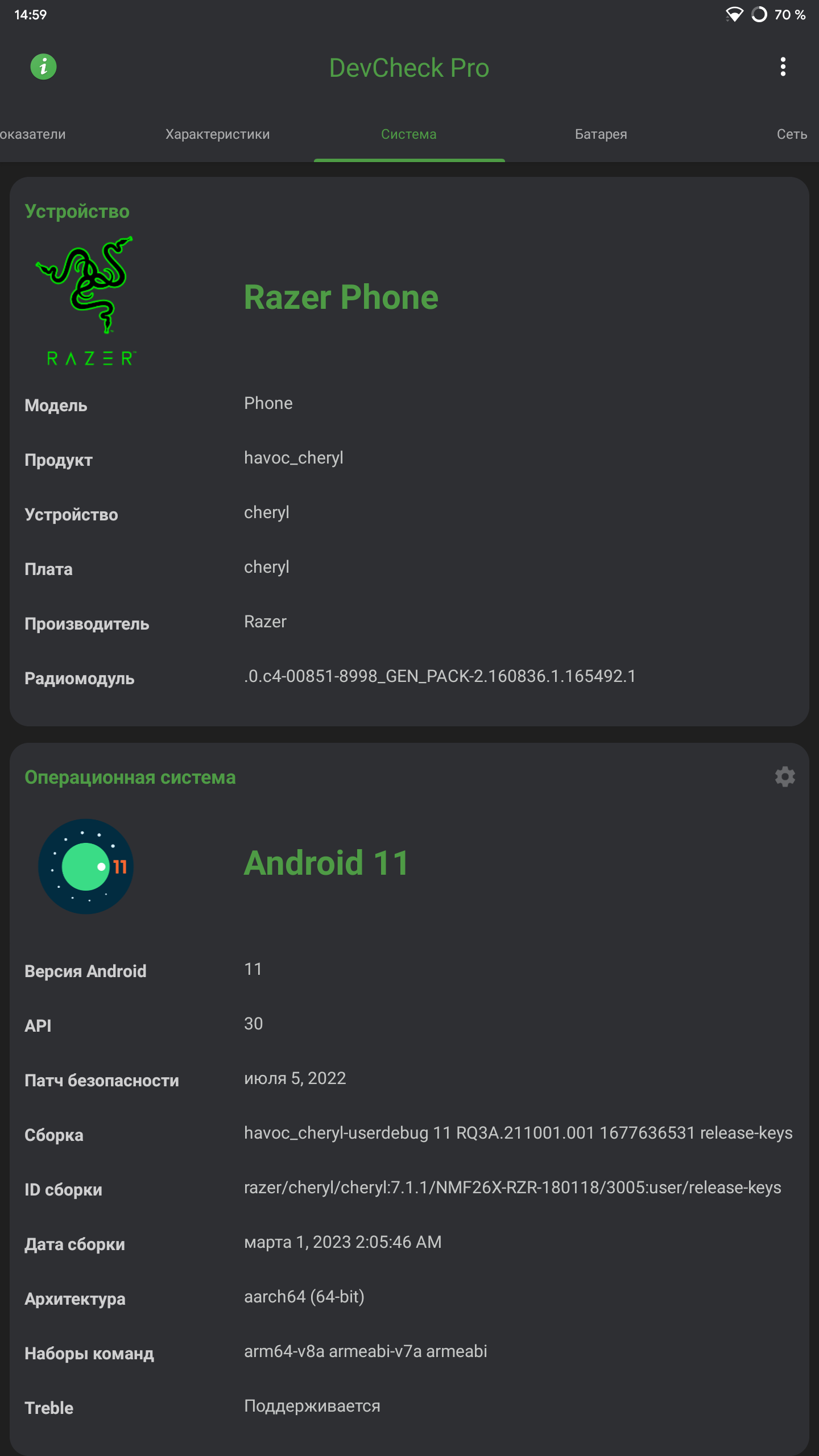Click the Razer Phone title text
The height and width of the screenshot is (1456, 819).
(341, 296)
